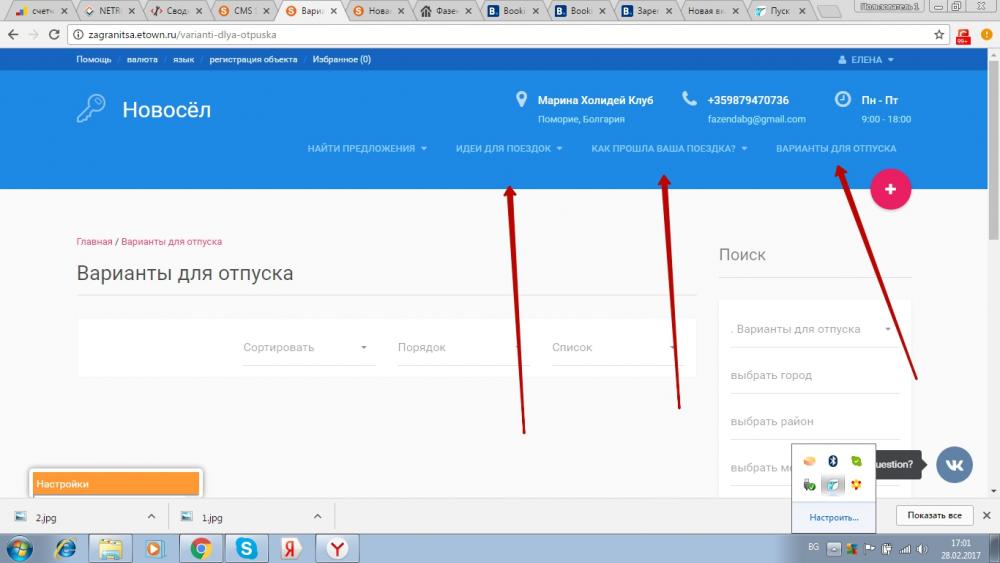Click язык in the top bar

(184, 59)
